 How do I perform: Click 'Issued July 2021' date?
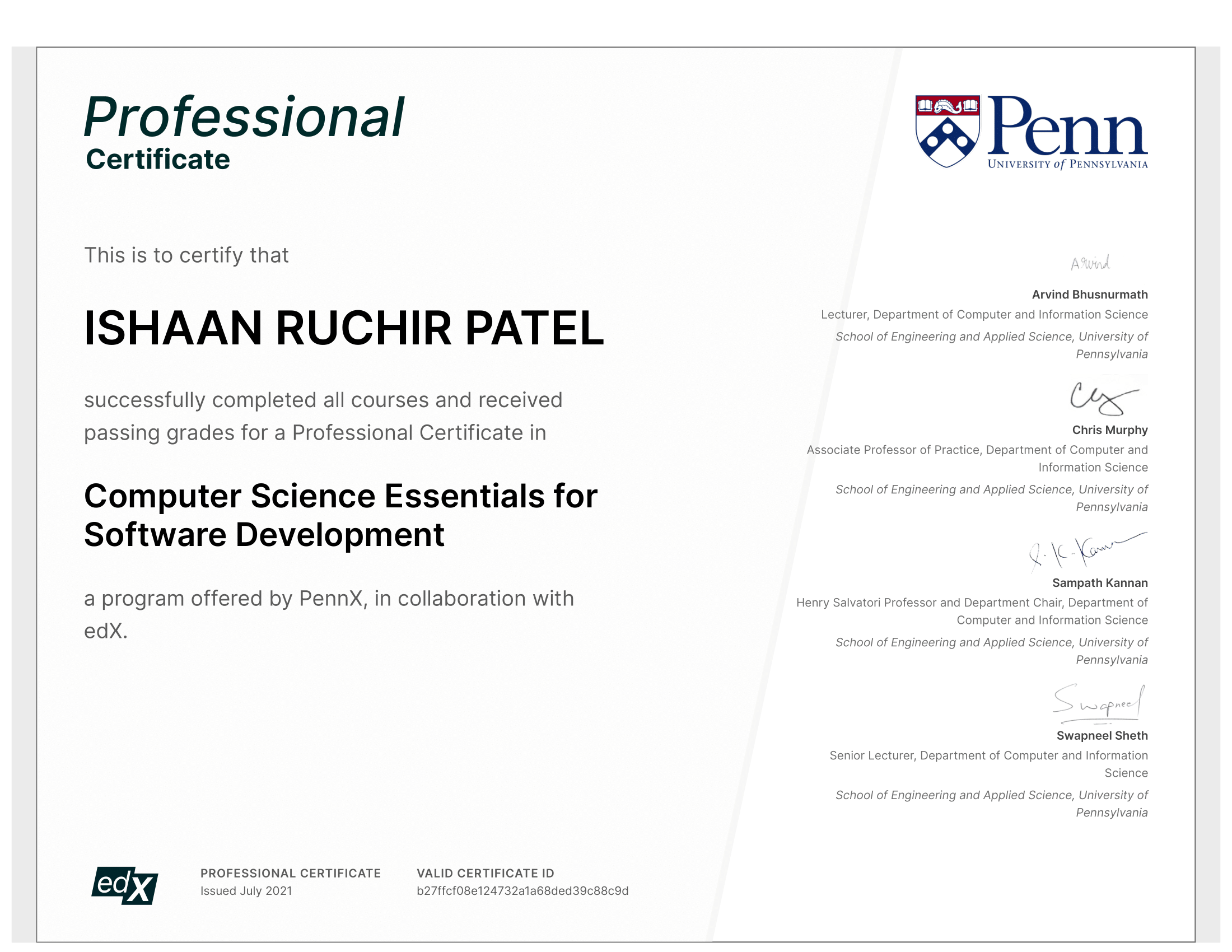246,890
